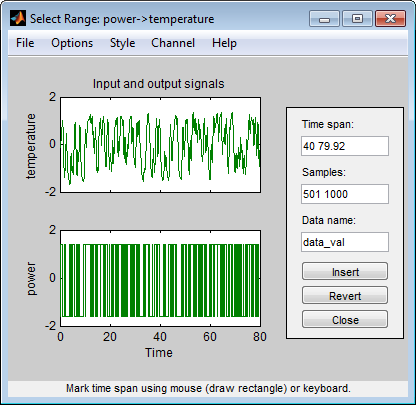This screenshot has height=405, width=416.
Task: Click the 'Input and output signals' title
Action: pos(158,84)
